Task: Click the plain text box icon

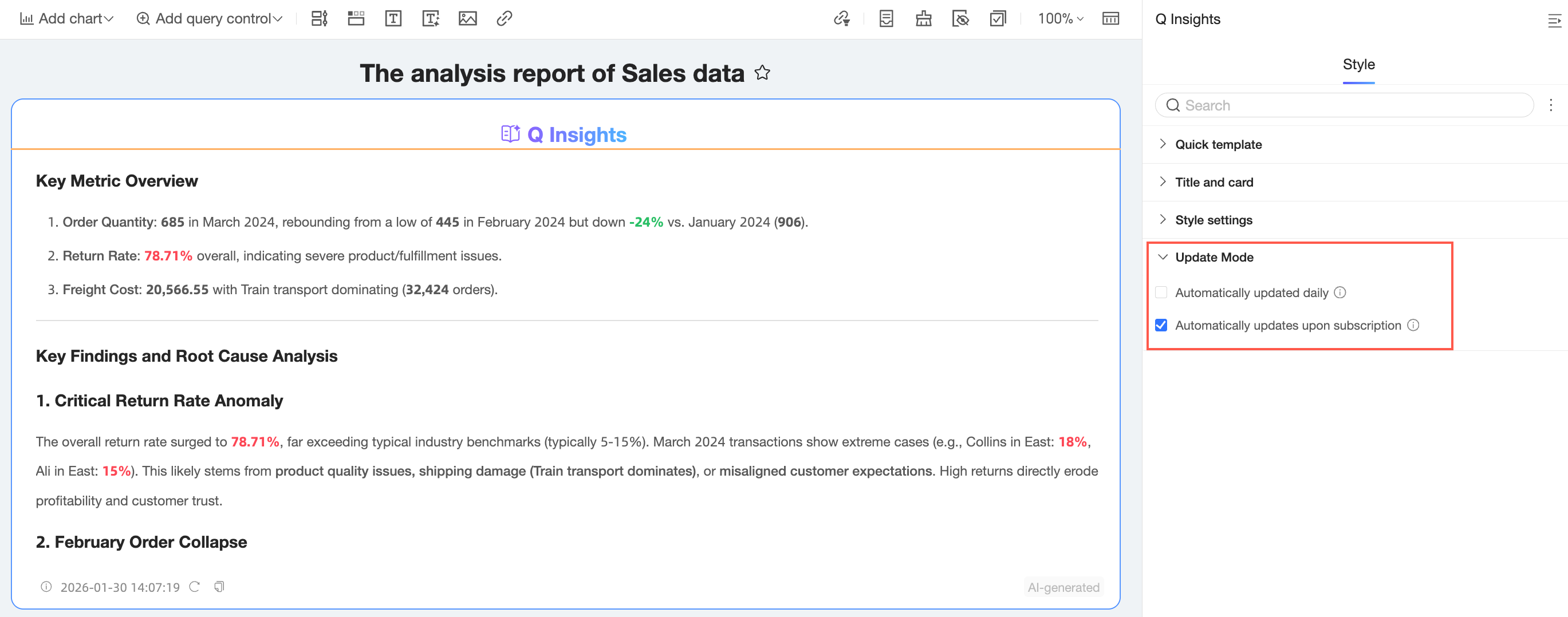Action: click(x=393, y=19)
